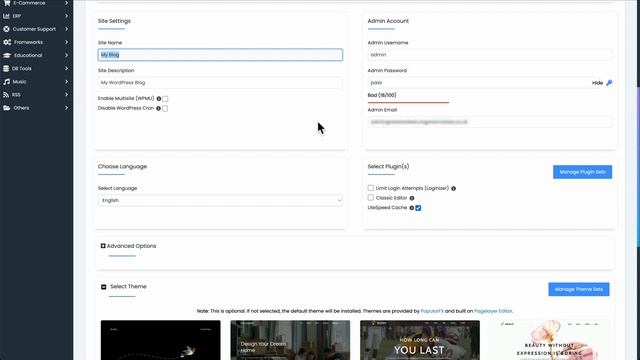Click the Site Description input field
Screen dimensions: 640x360
point(220,82)
